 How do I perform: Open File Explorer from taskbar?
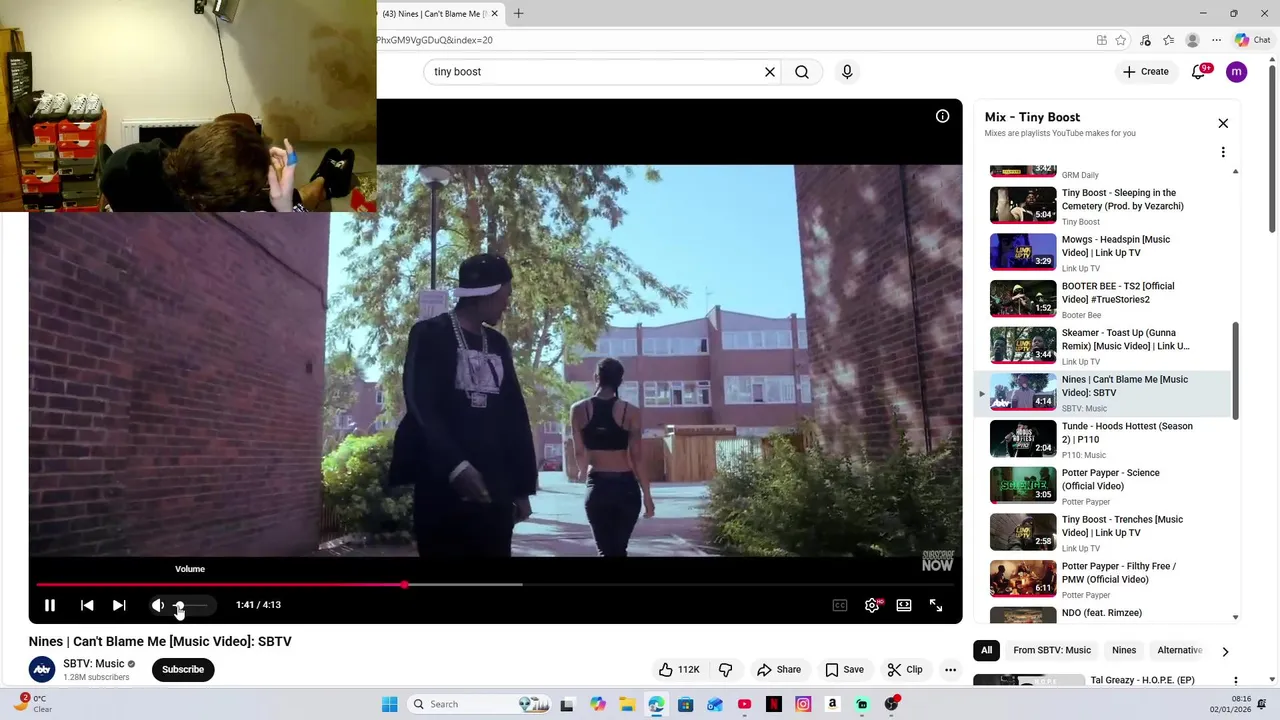[x=627, y=704]
